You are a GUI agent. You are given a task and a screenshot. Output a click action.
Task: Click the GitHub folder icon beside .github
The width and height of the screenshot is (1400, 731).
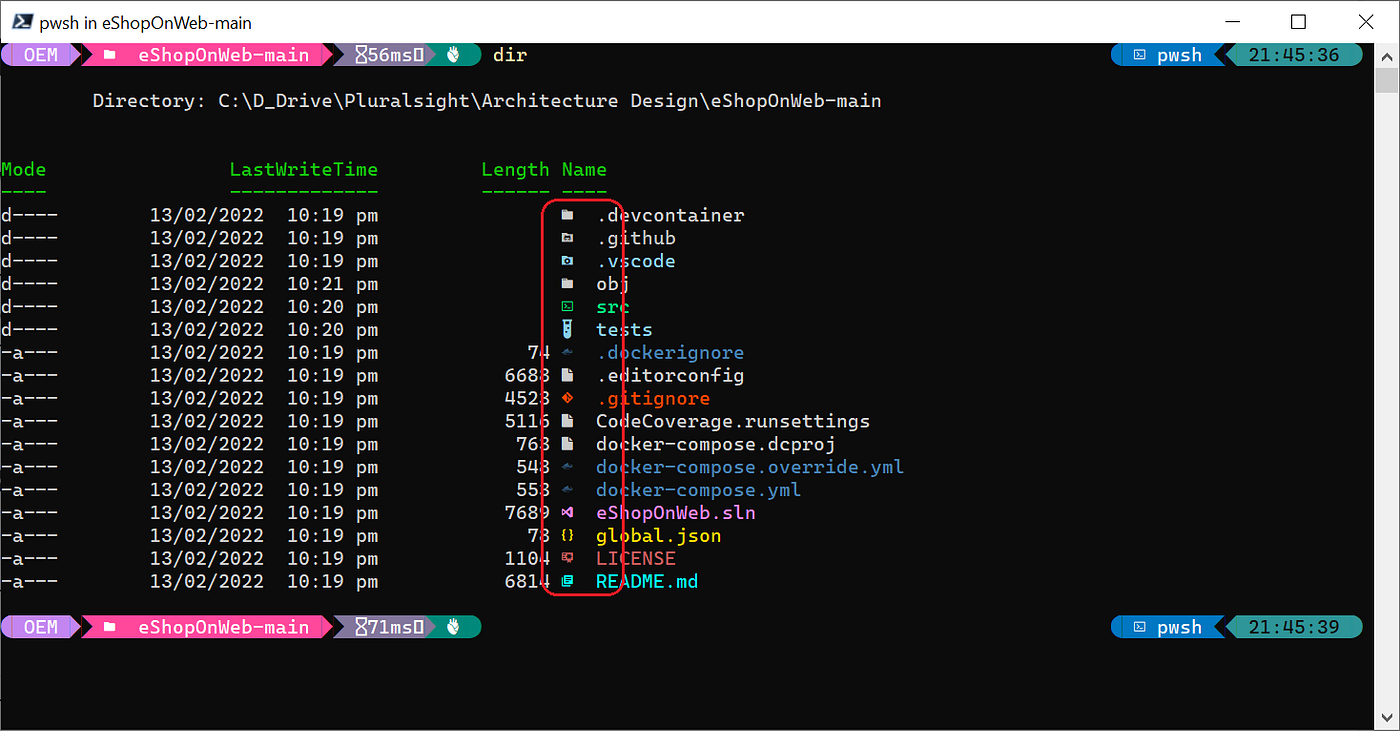click(567, 238)
